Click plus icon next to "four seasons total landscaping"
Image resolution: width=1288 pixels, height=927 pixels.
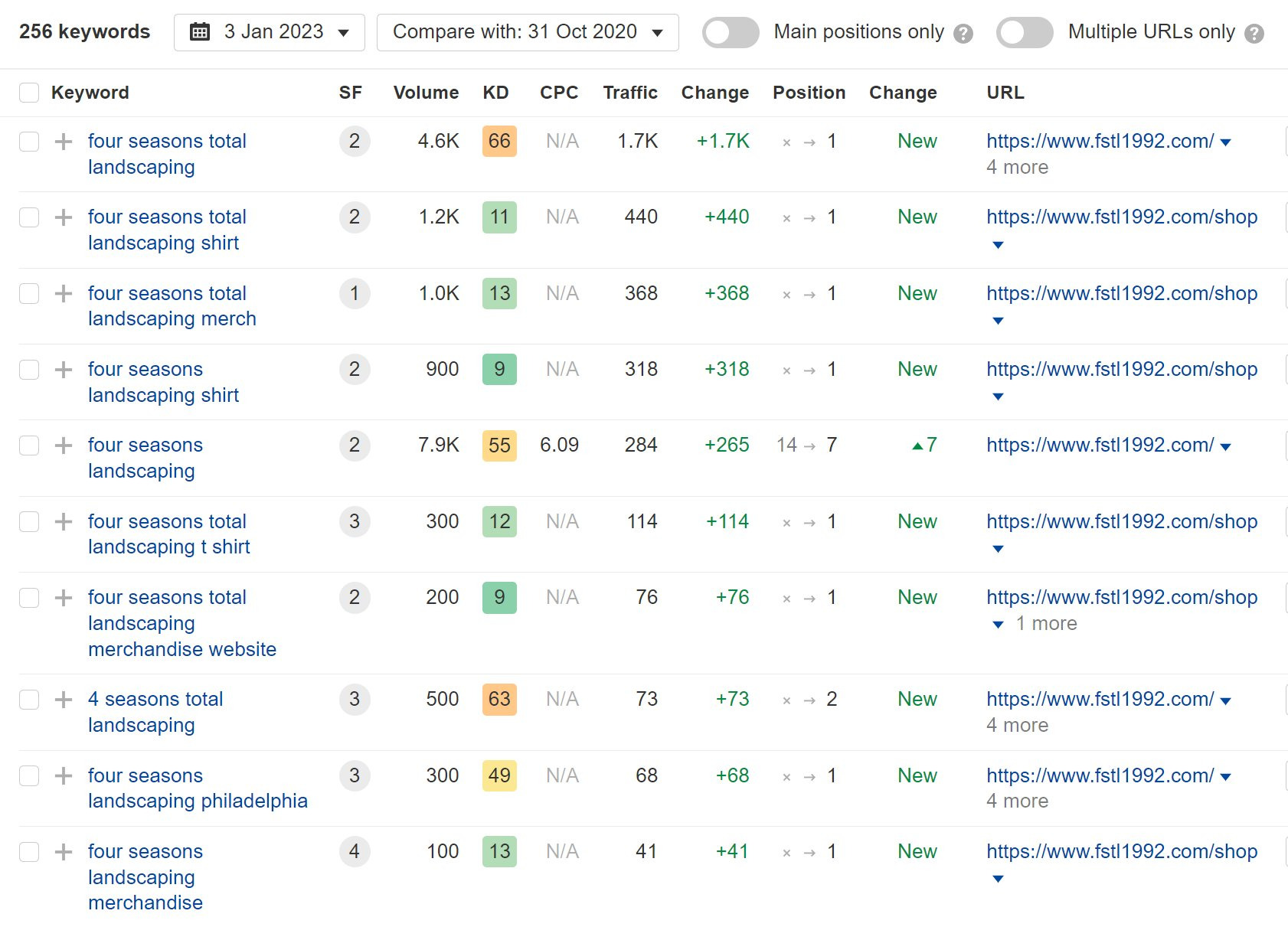coord(62,141)
